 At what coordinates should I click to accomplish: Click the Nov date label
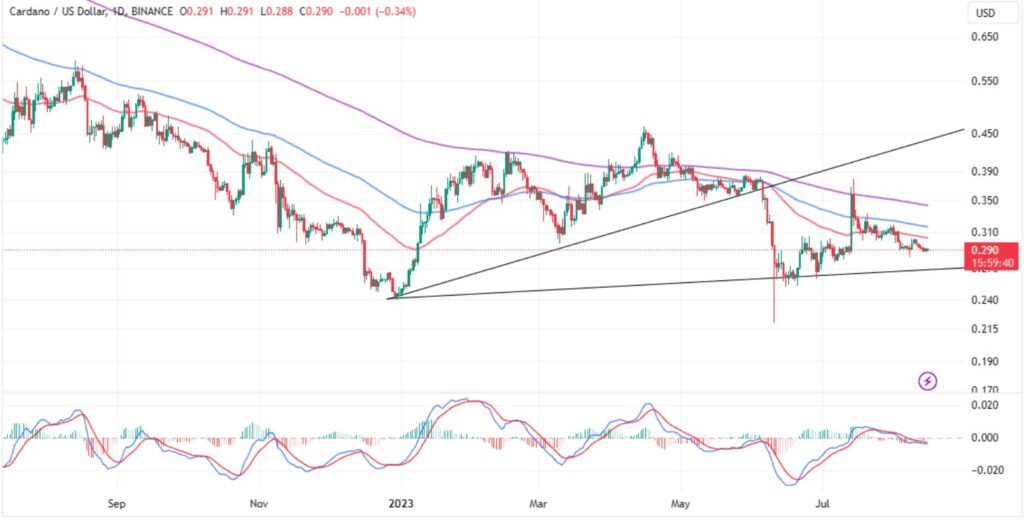pyautogui.click(x=259, y=504)
